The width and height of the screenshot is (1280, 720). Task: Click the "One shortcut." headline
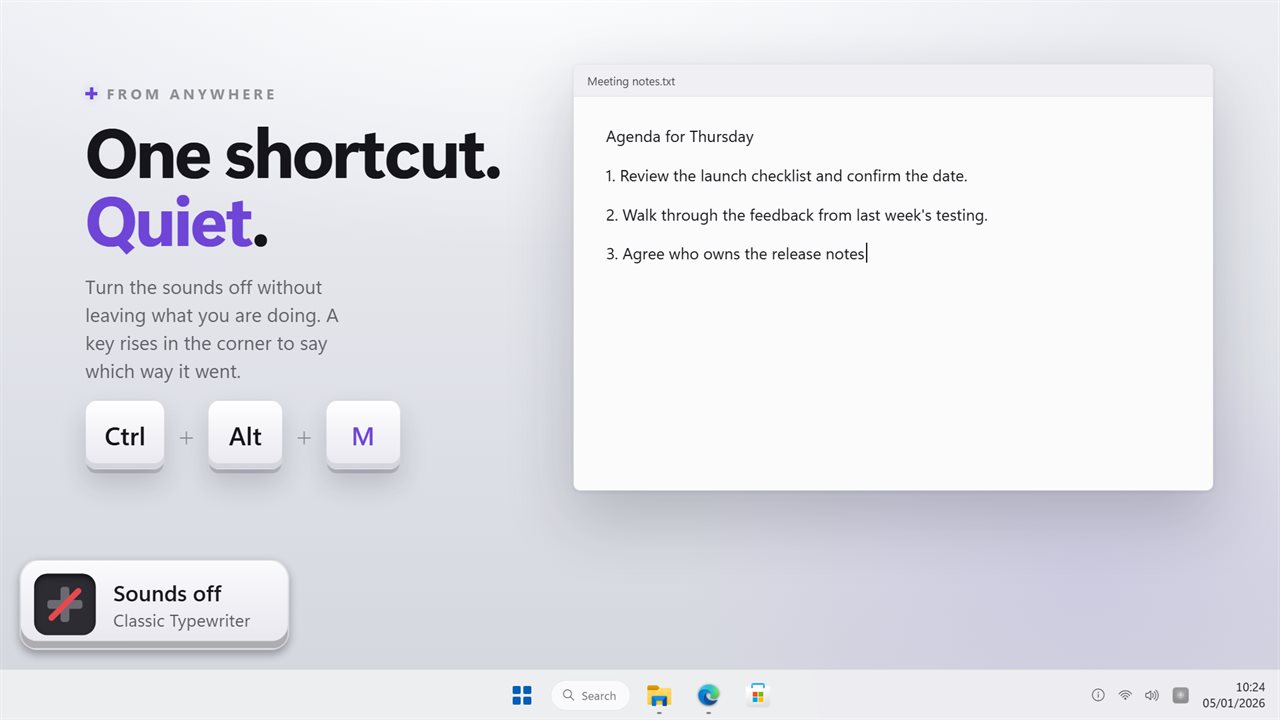click(293, 155)
